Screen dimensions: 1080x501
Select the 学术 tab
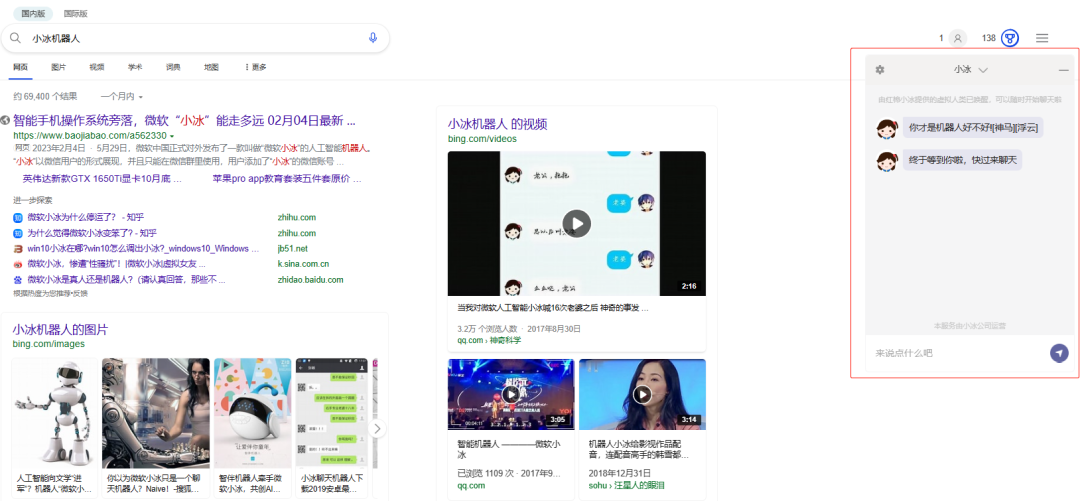(135, 68)
